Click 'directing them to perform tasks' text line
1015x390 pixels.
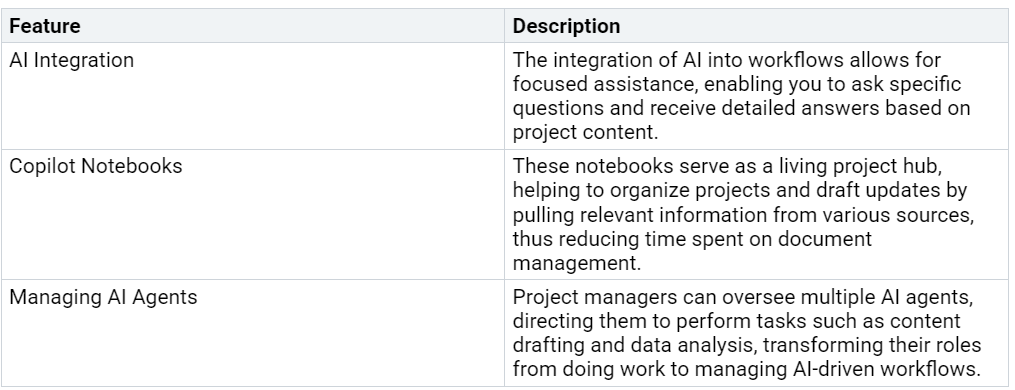click(x=737, y=321)
